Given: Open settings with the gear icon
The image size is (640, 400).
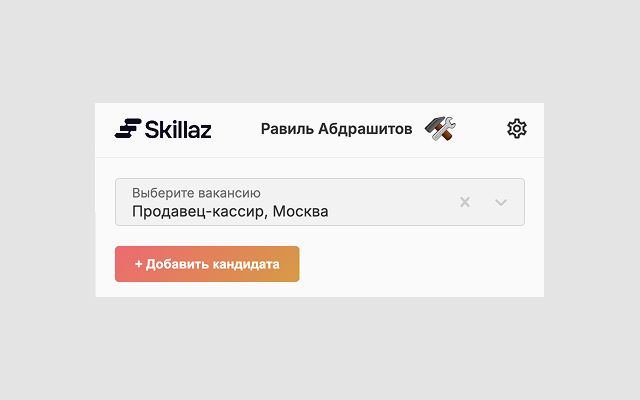Looking at the screenshot, I should [516, 128].
